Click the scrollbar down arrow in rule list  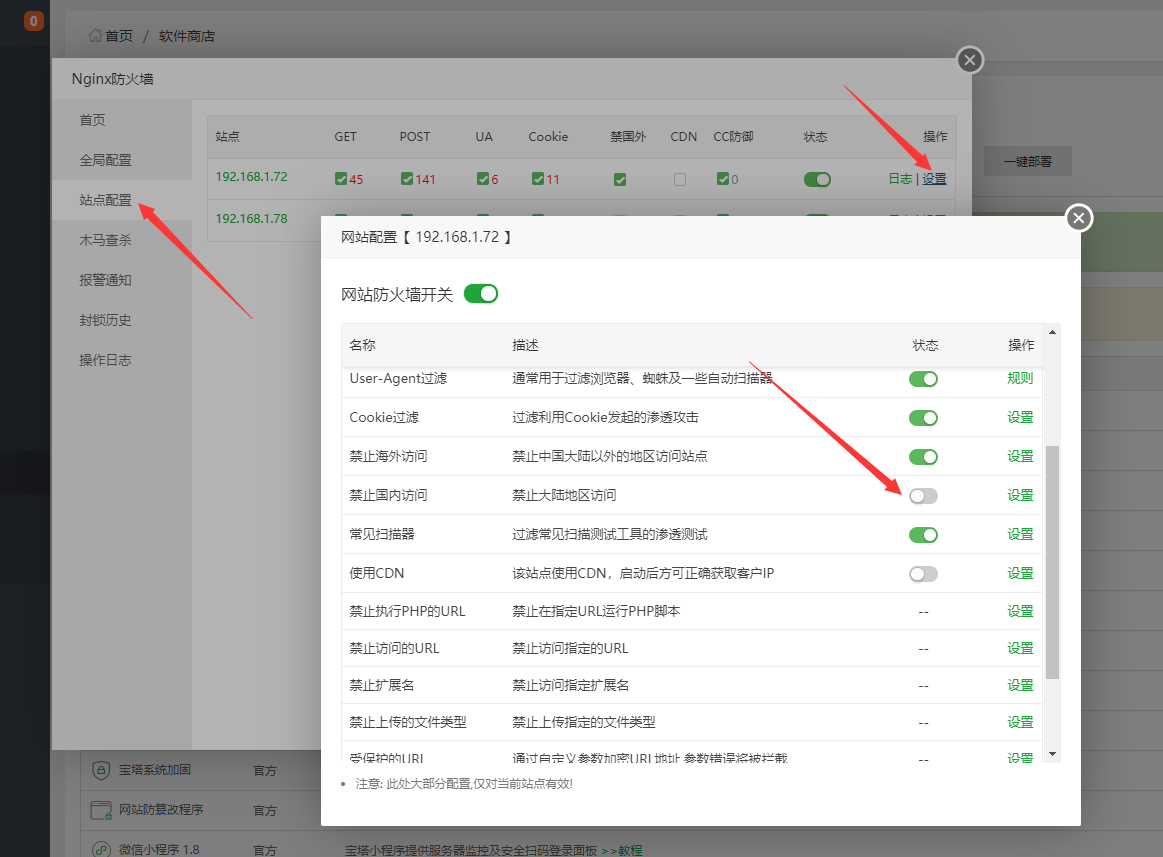coord(1051,753)
